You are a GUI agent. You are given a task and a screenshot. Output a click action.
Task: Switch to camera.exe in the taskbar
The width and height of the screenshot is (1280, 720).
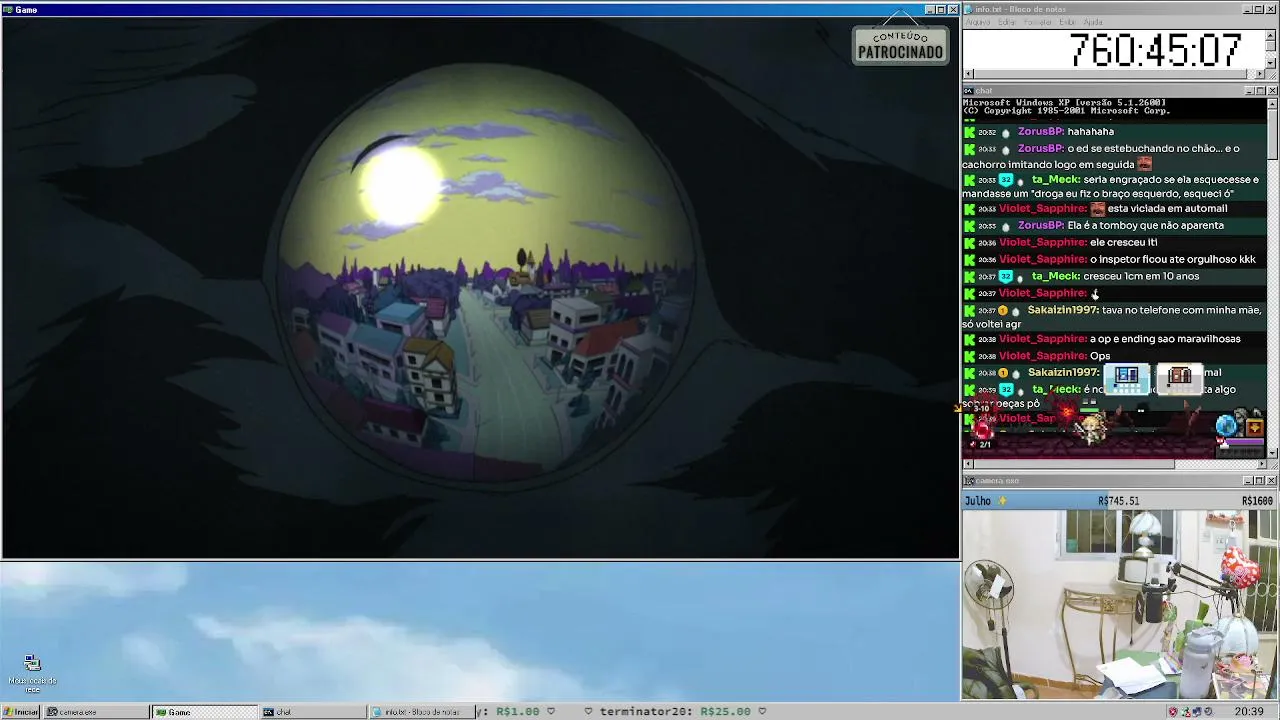[97, 712]
